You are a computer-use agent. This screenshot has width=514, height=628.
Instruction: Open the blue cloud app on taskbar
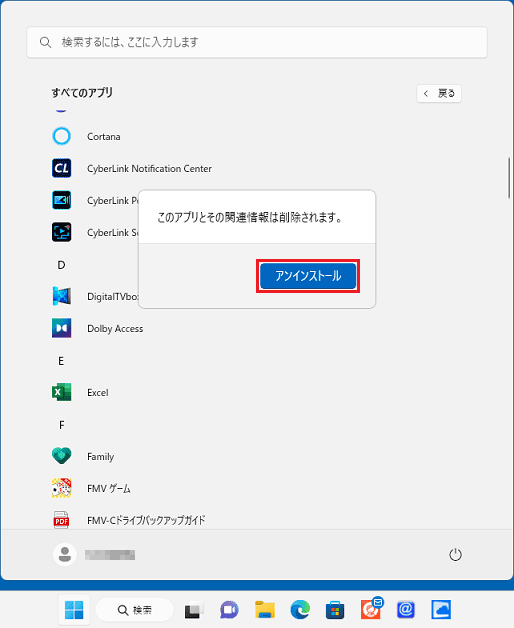pyautogui.click(x=441, y=610)
